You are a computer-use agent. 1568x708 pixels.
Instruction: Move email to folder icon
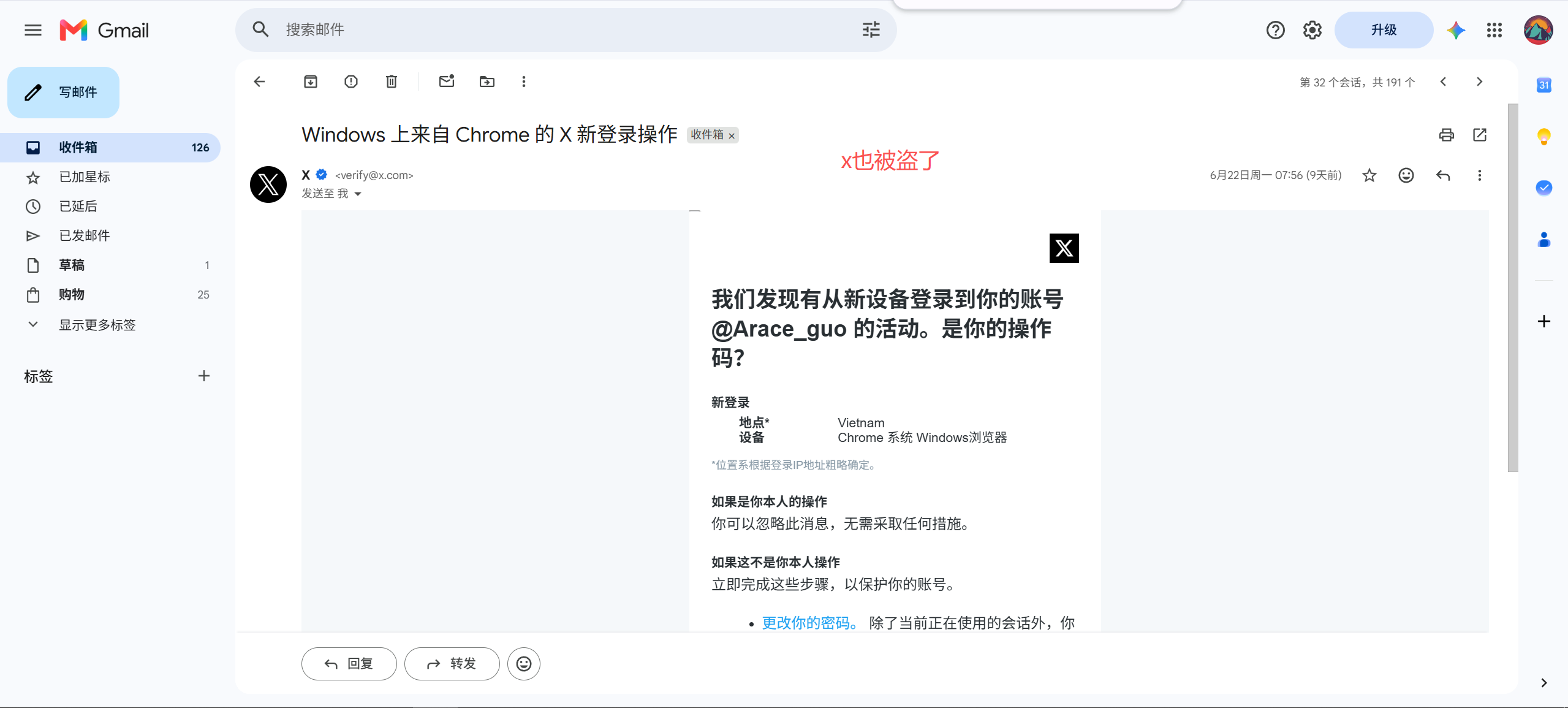tap(487, 82)
